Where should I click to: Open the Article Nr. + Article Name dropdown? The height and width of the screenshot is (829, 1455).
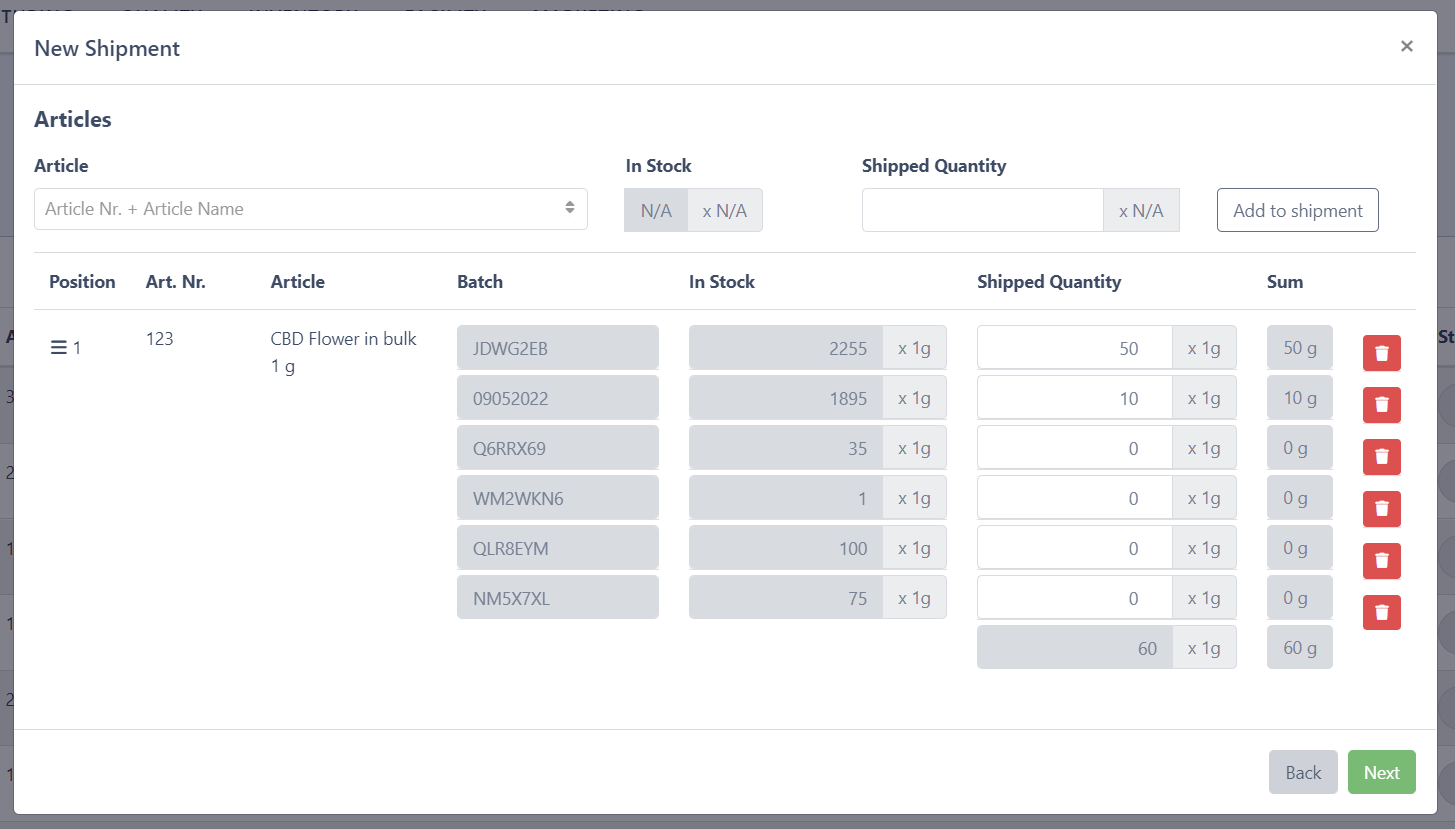[x=310, y=209]
